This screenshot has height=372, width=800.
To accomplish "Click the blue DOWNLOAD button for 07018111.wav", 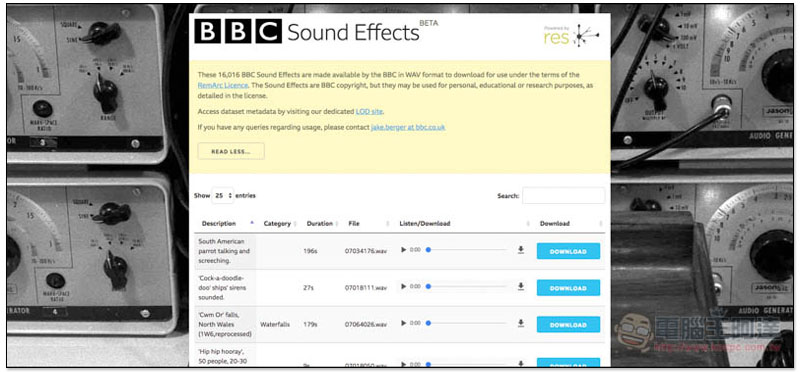I will click(x=568, y=288).
